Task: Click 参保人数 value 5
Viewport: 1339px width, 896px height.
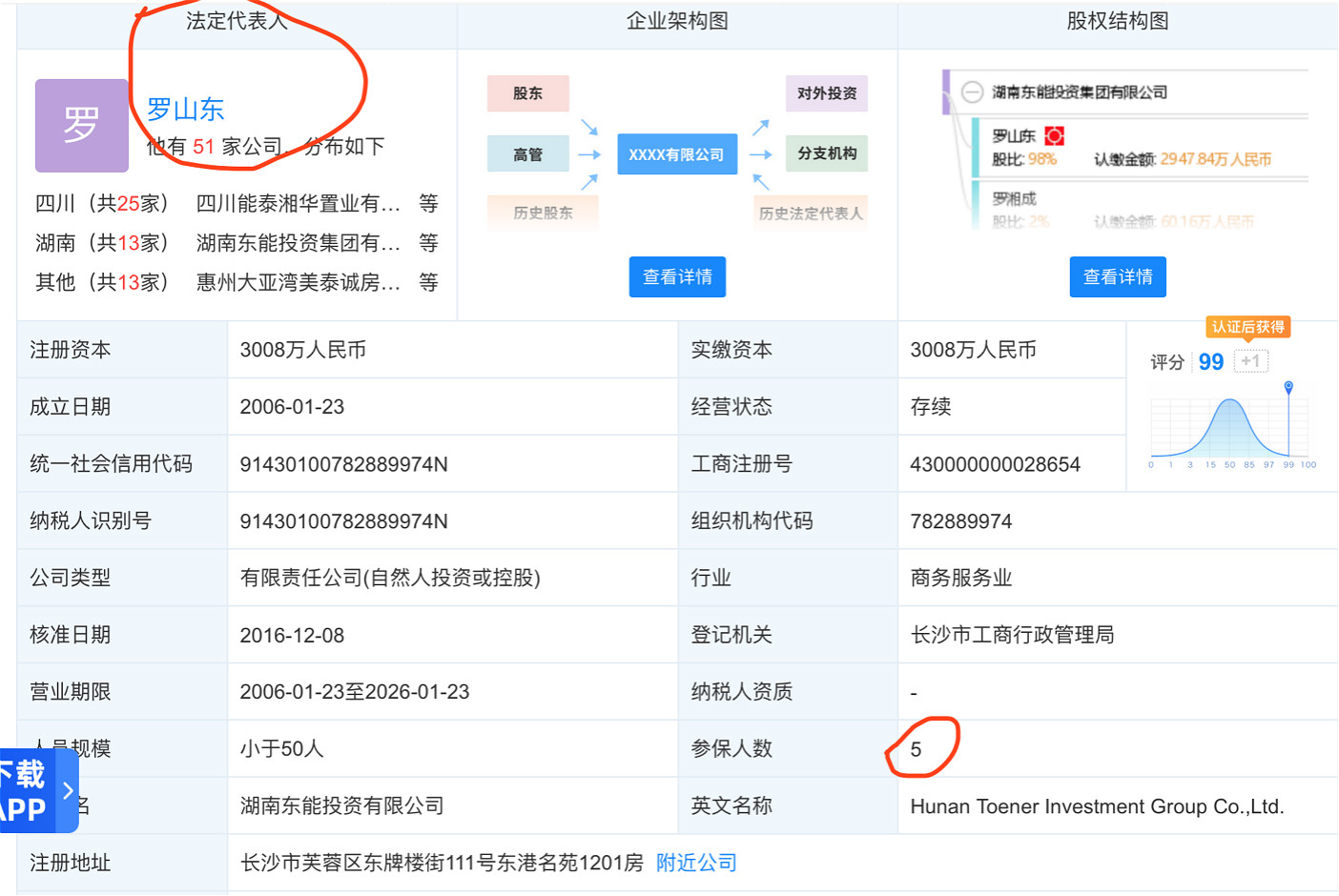Action: [916, 749]
